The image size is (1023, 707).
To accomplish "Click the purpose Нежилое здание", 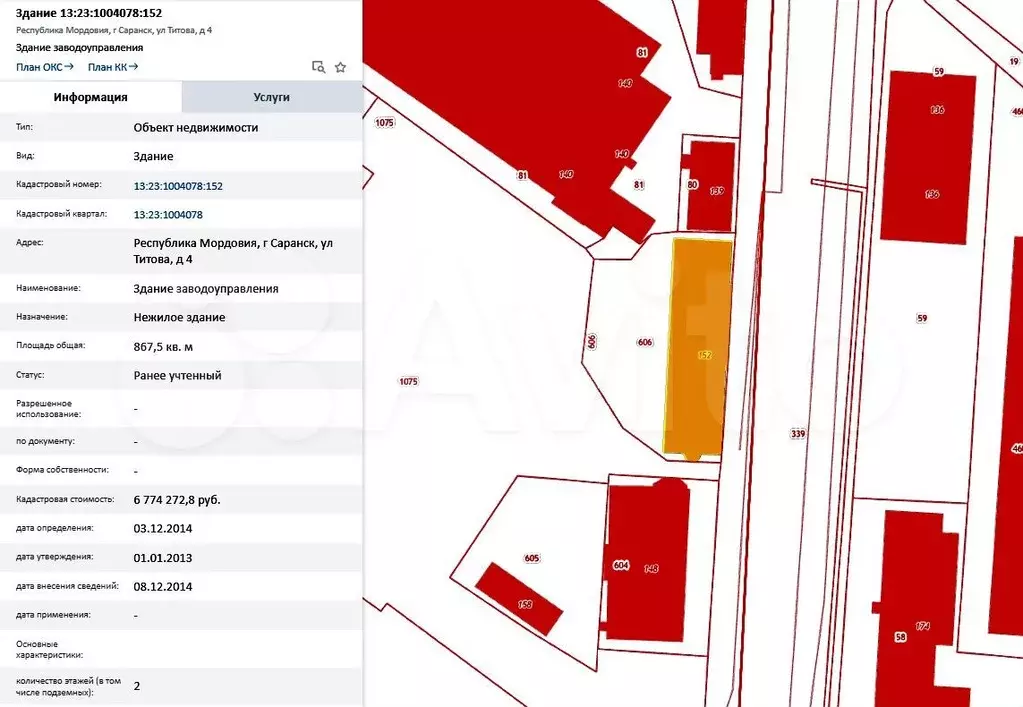I will (179, 318).
